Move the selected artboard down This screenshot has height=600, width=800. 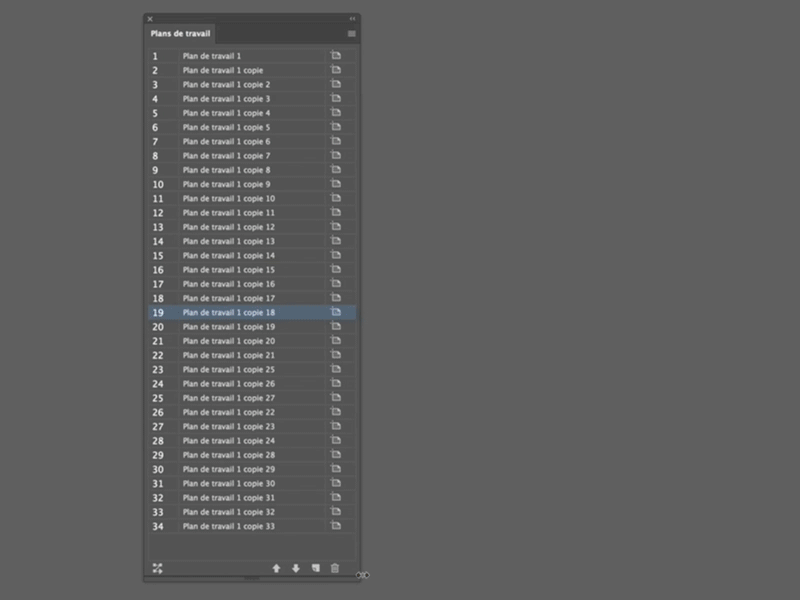pyautogui.click(x=296, y=568)
